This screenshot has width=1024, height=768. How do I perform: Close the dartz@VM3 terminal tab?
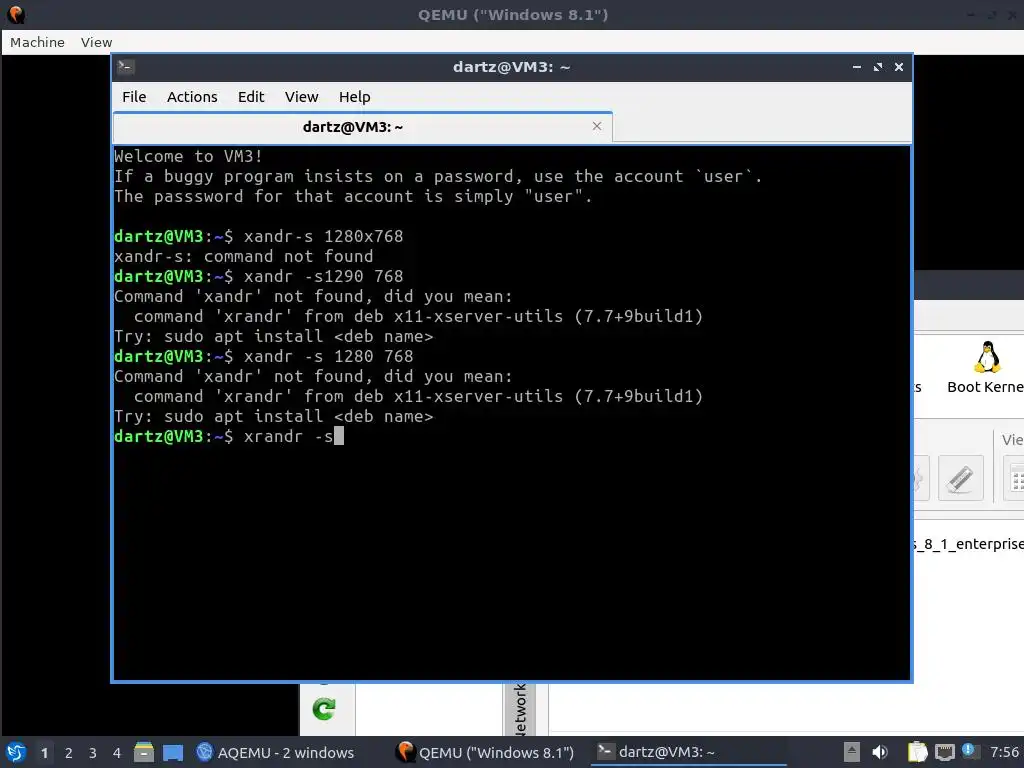596,126
